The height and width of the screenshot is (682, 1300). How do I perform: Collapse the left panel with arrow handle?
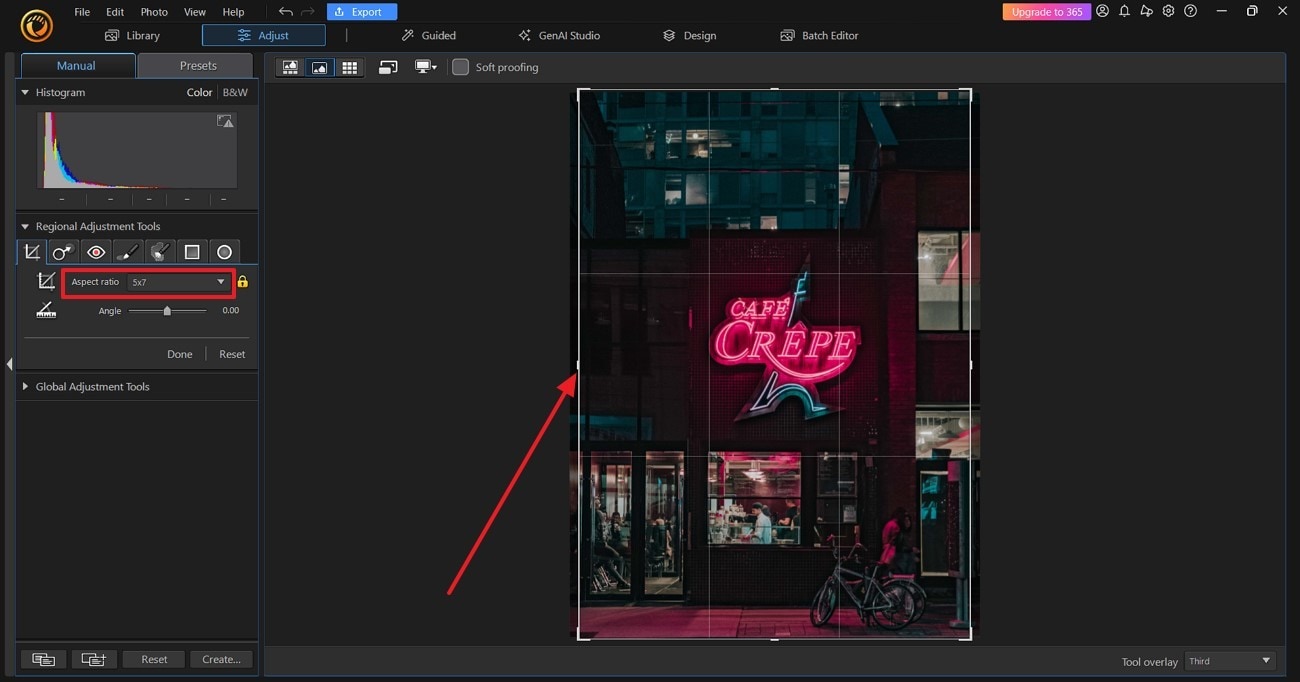8,364
